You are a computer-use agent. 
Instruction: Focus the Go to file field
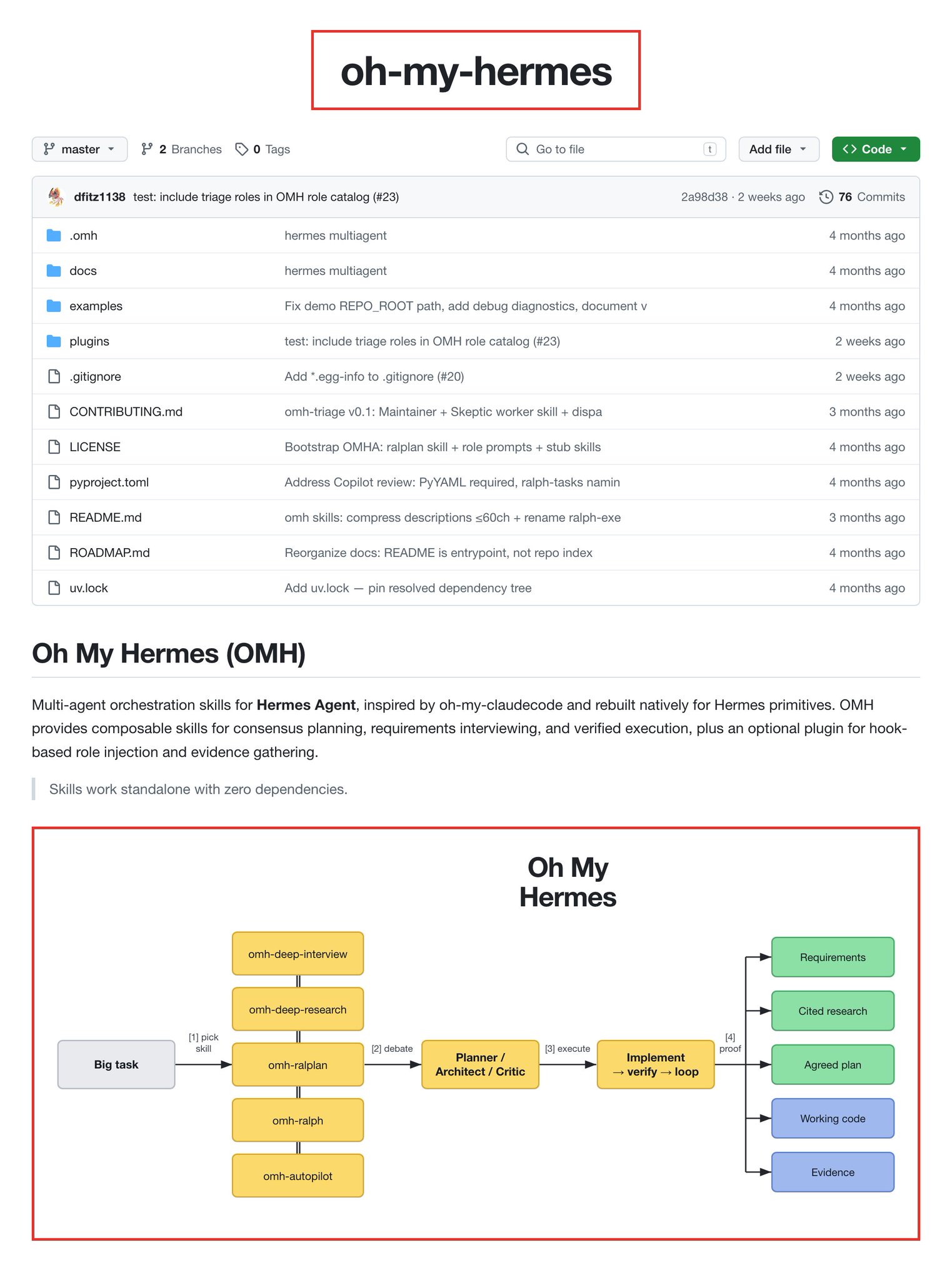616,149
